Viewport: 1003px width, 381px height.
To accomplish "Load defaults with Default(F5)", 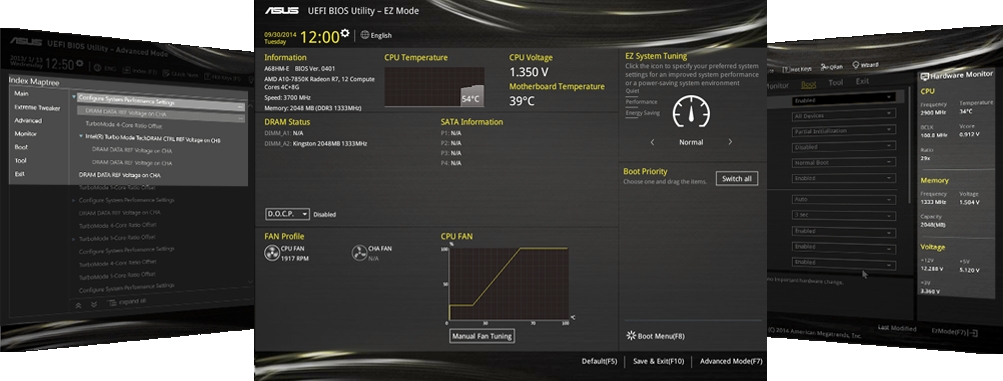I will (x=599, y=362).
